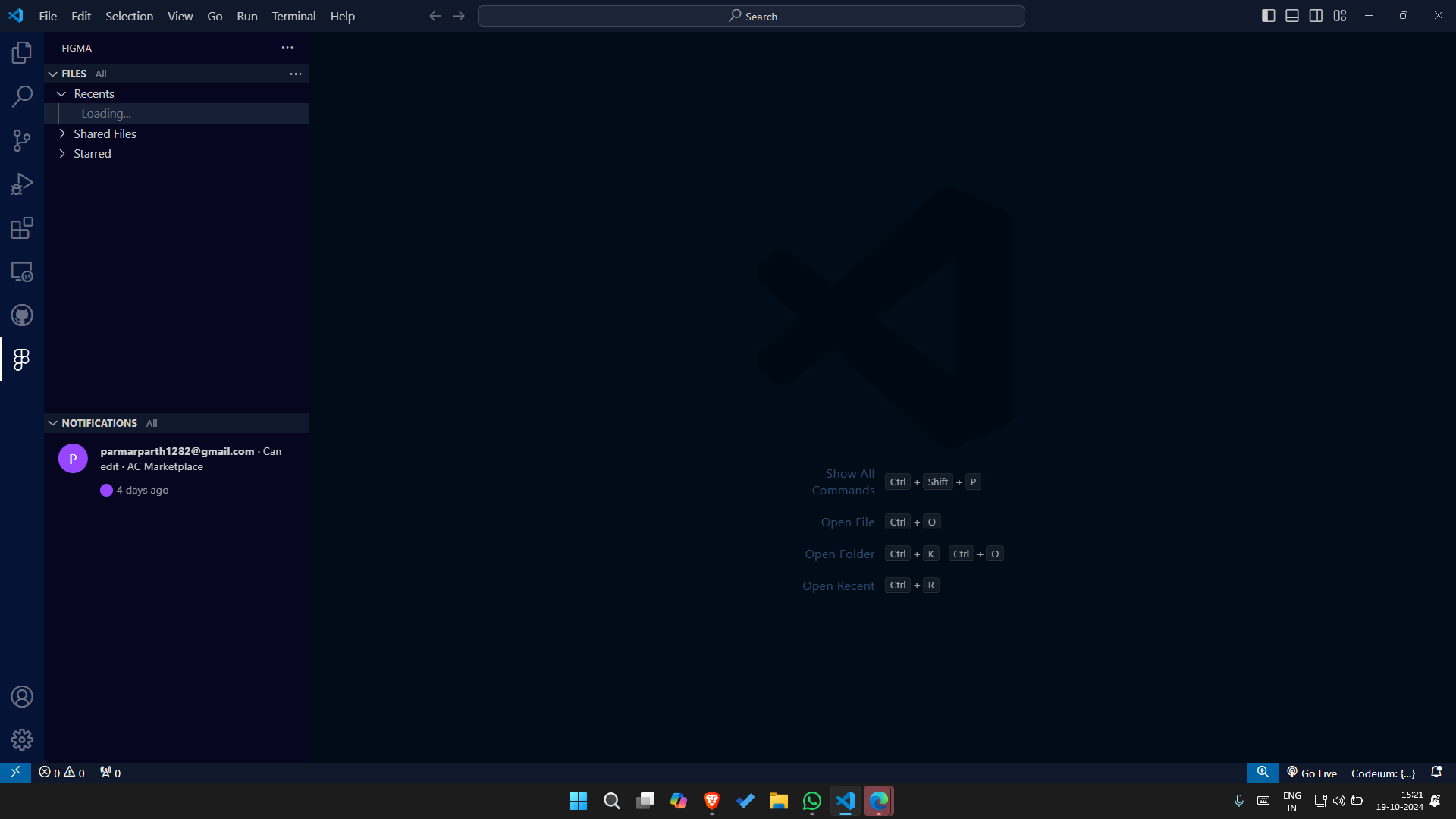Open the Files section more actions ellipsis
The image size is (1456, 819).
(296, 74)
